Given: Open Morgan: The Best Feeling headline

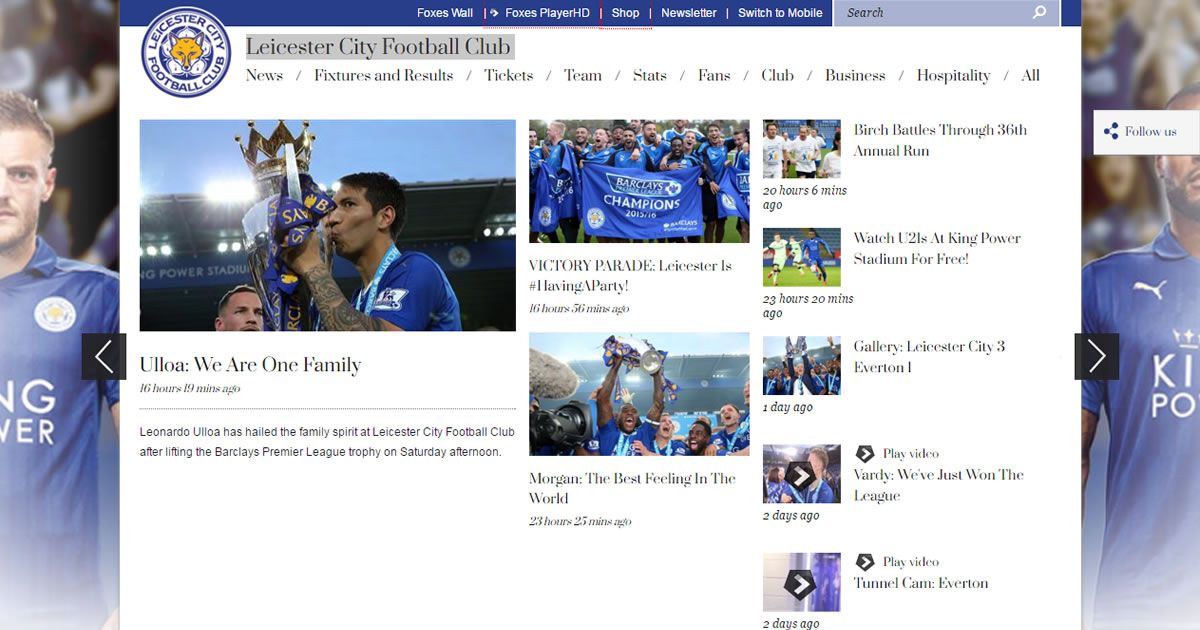Looking at the screenshot, I should tap(632, 488).
